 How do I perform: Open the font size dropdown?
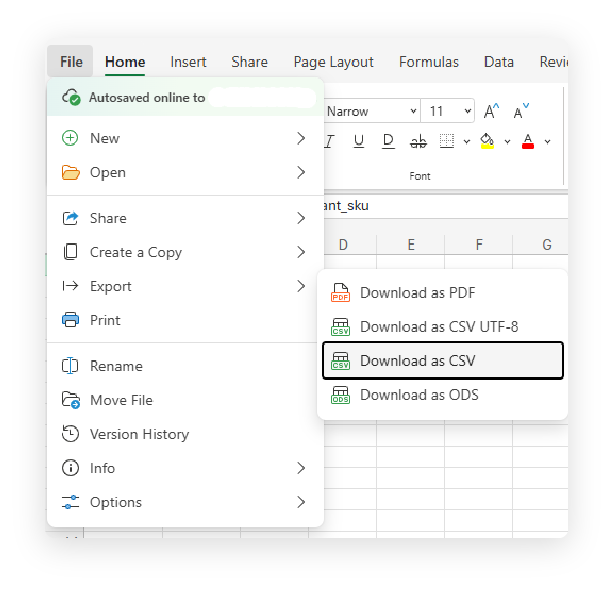tap(467, 111)
